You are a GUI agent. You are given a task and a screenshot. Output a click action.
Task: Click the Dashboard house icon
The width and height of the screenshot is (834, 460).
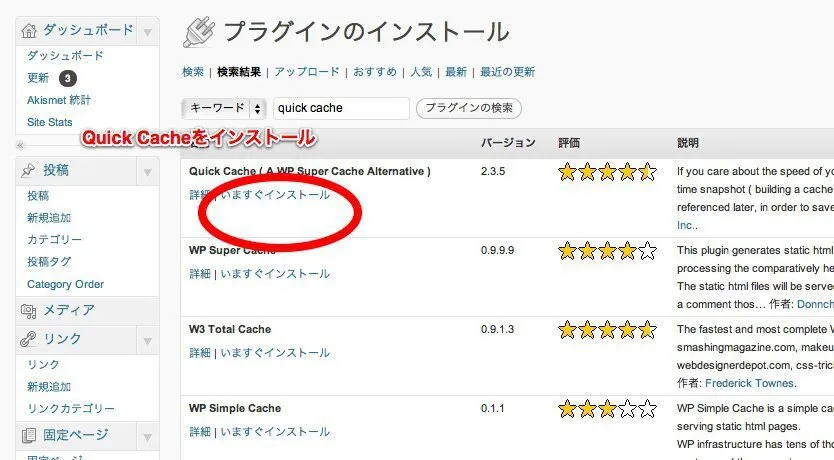coord(29,32)
